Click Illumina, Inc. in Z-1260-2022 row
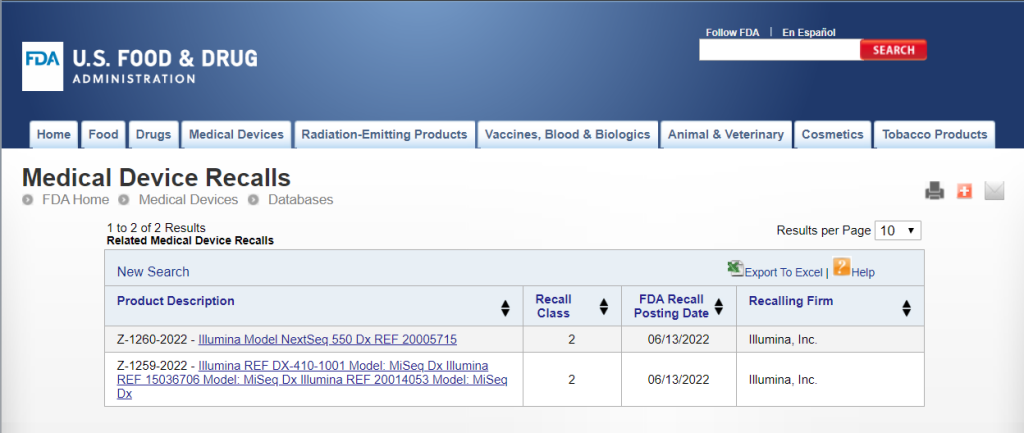This screenshot has width=1024, height=433. click(783, 340)
